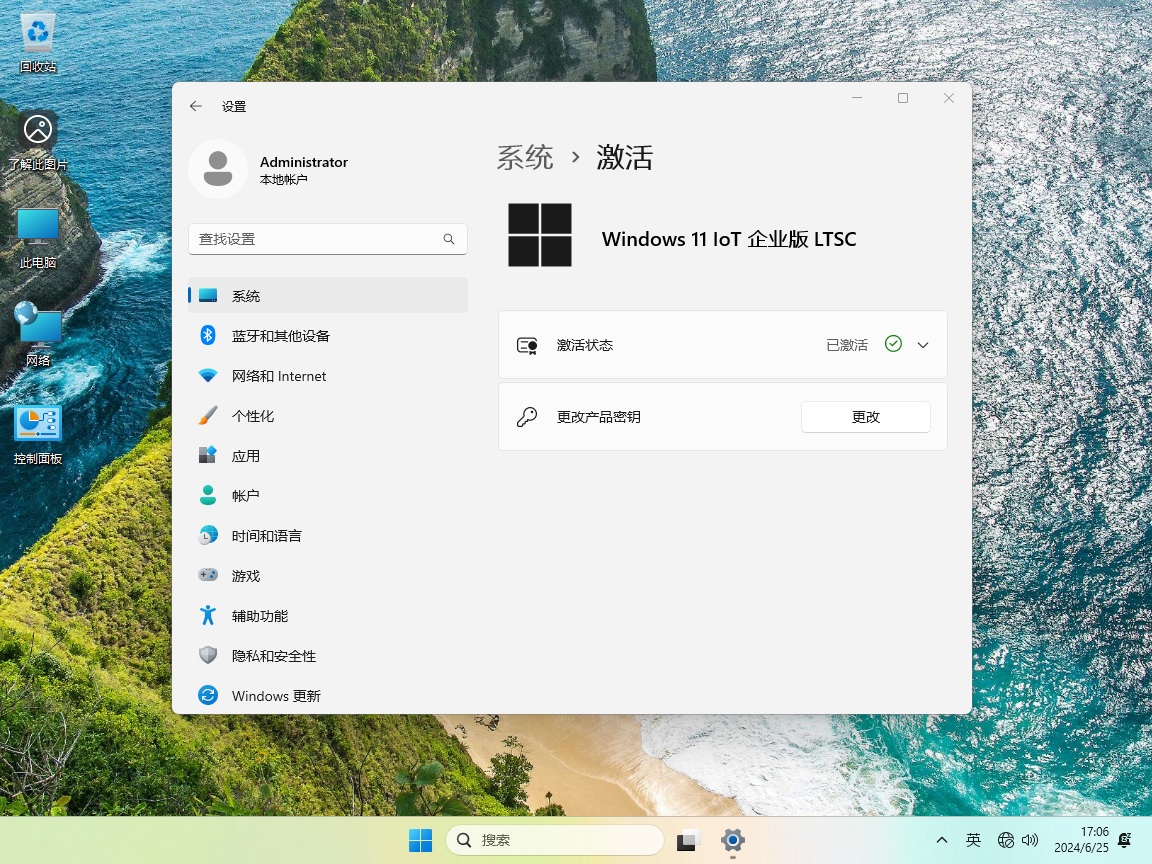Image resolution: width=1152 pixels, height=864 pixels.
Task: Open 网络和 Internet settings
Action: click(328, 375)
